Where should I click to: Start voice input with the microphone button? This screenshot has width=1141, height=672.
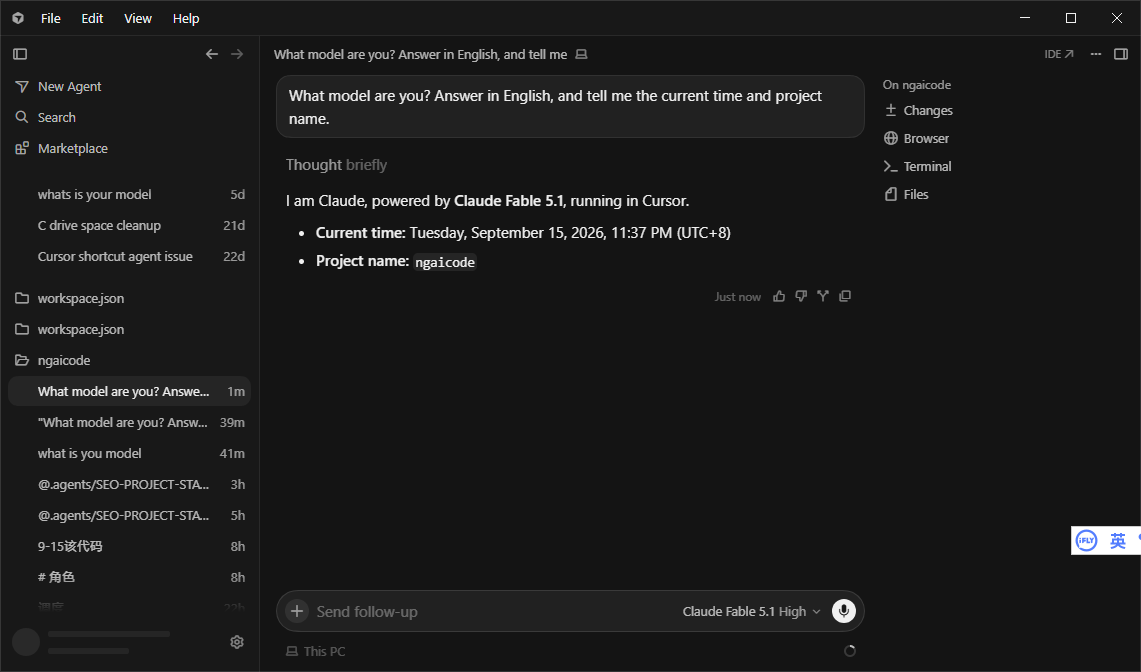(x=844, y=611)
